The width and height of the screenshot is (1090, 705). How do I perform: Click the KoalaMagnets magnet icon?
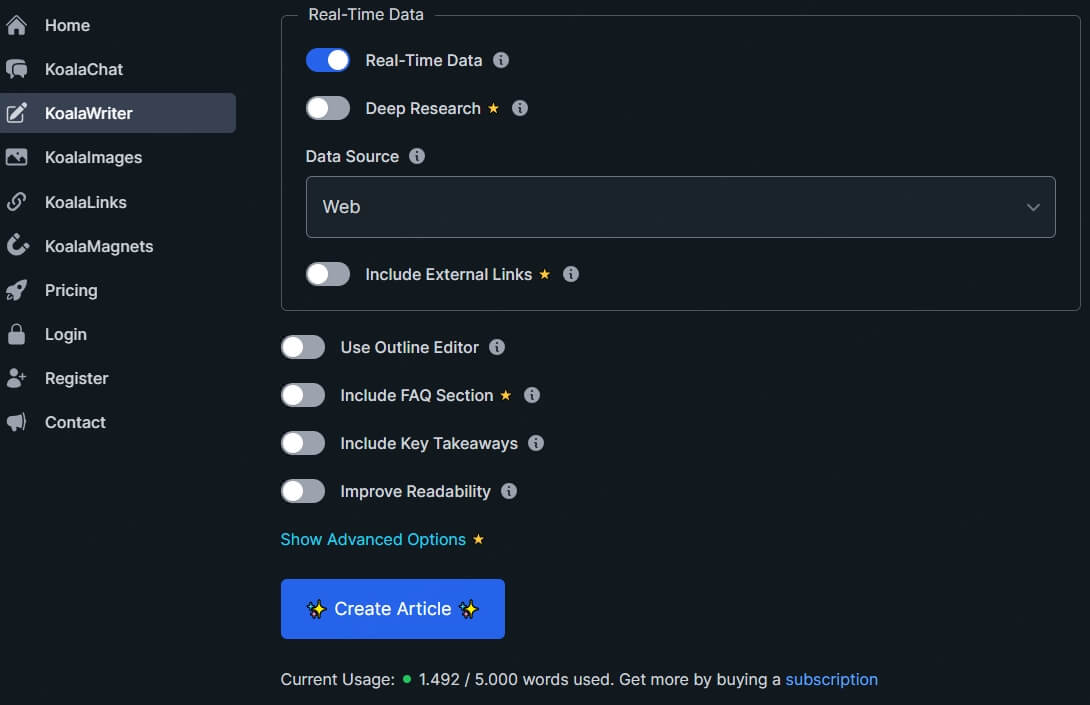17,245
